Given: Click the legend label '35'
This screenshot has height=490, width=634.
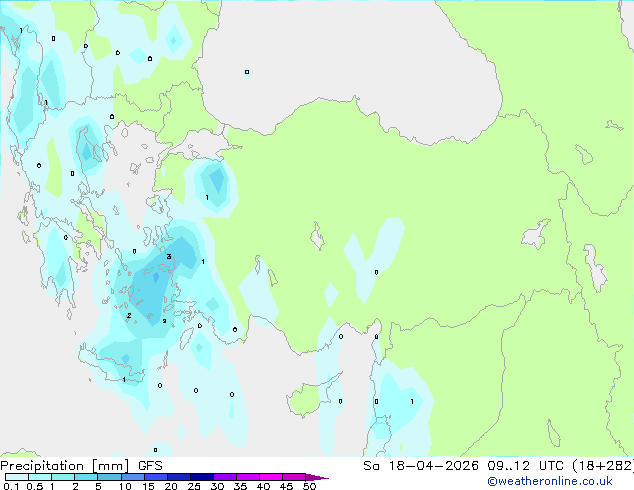Looking at the screenshot, I should [240, 486].
